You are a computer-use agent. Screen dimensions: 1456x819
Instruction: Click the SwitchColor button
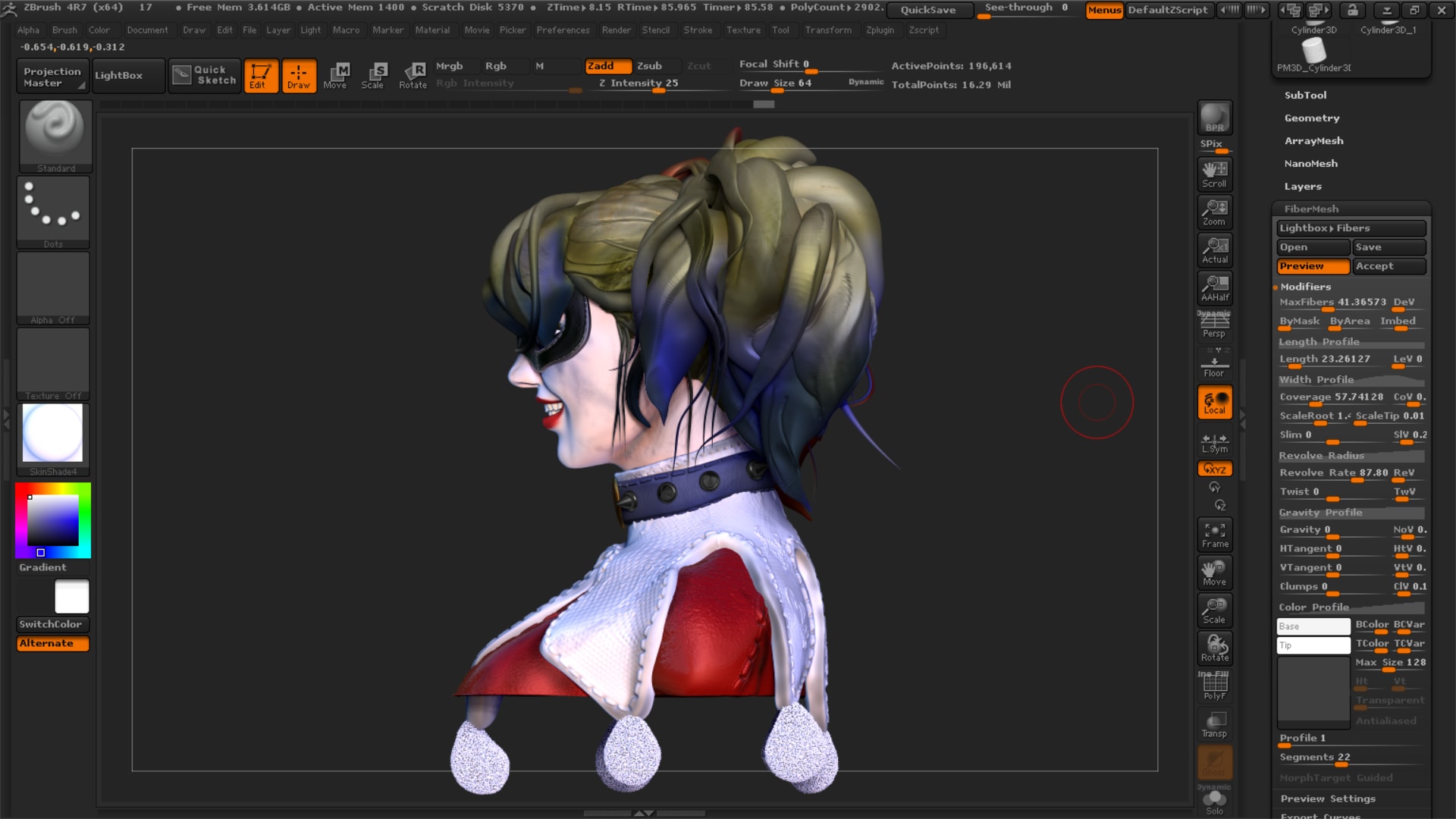[x=53, y=624]
